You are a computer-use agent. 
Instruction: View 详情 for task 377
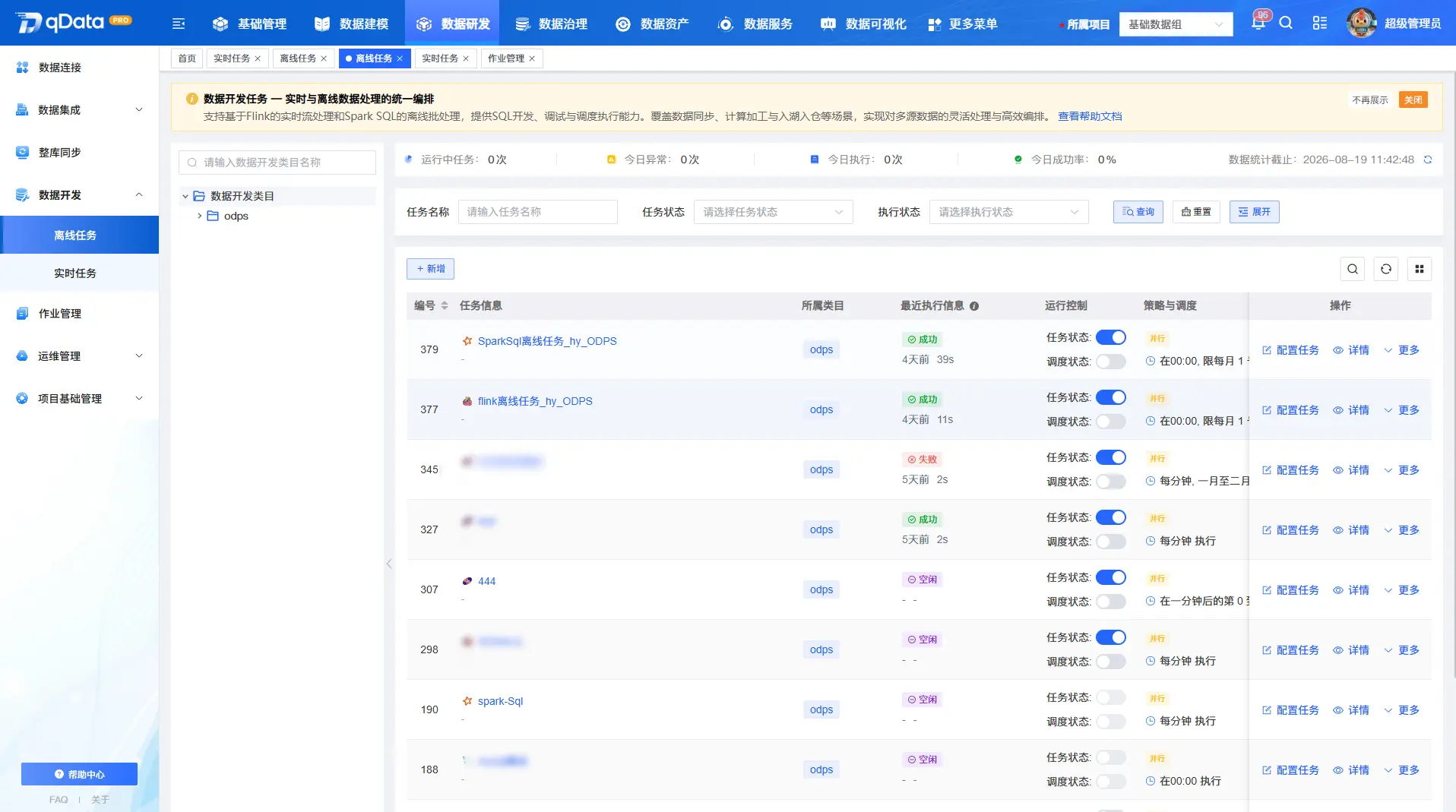point(1351,410)
